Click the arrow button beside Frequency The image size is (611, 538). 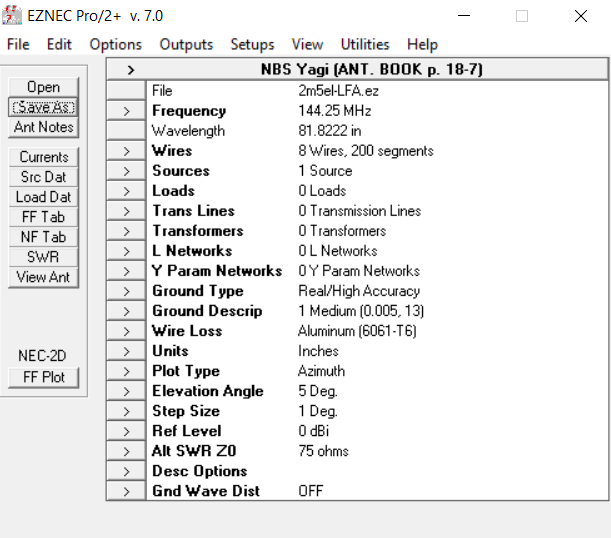coord(126,111)
